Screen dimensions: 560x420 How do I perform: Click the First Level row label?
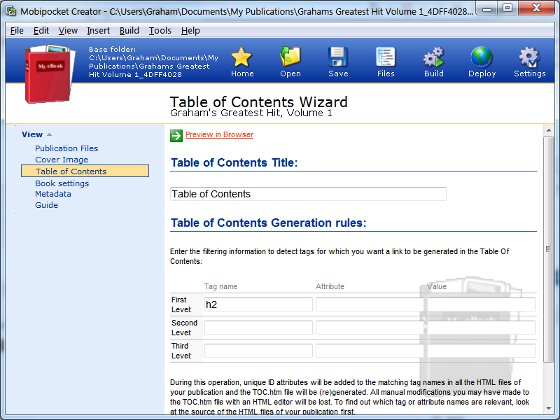point(181,305)
